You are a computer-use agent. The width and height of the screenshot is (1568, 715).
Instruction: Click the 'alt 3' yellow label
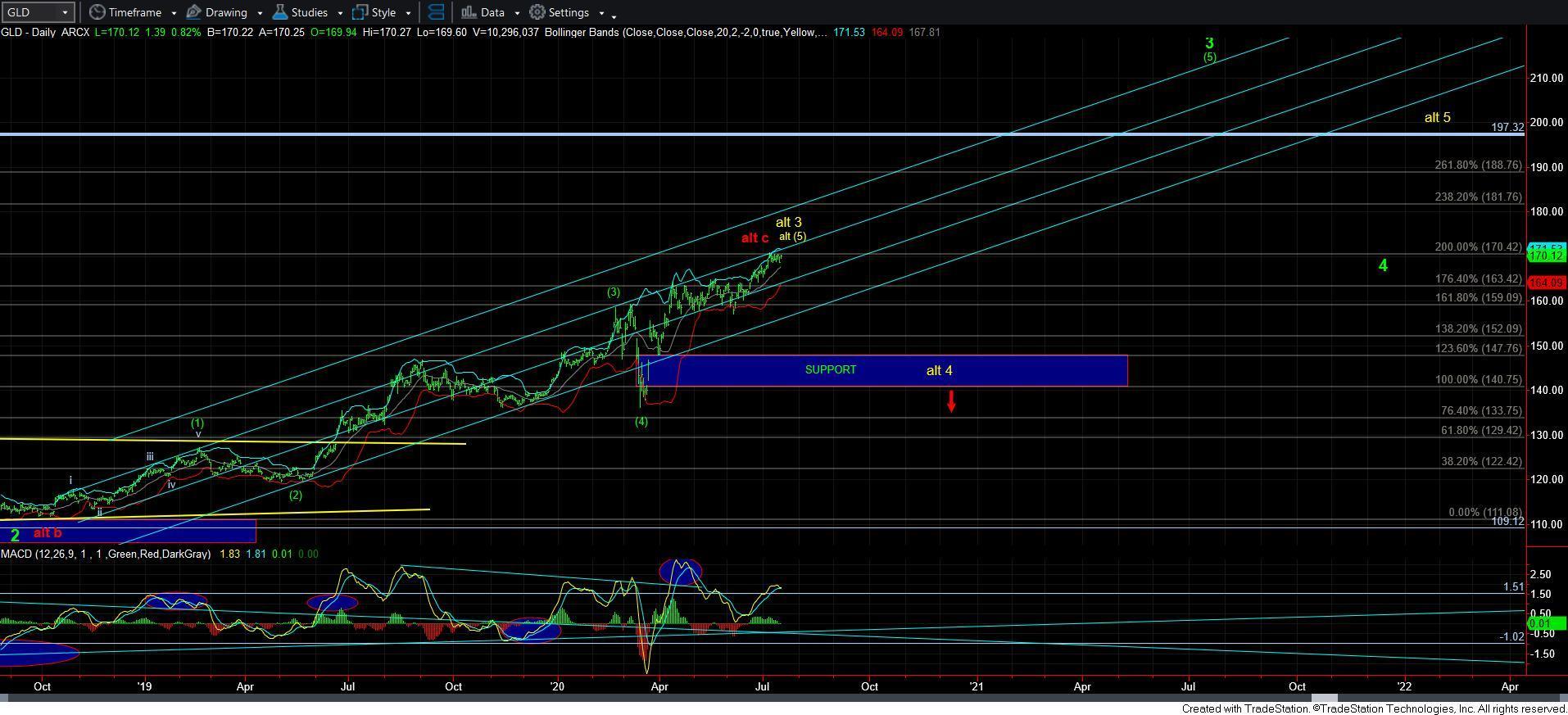point(788,223)
